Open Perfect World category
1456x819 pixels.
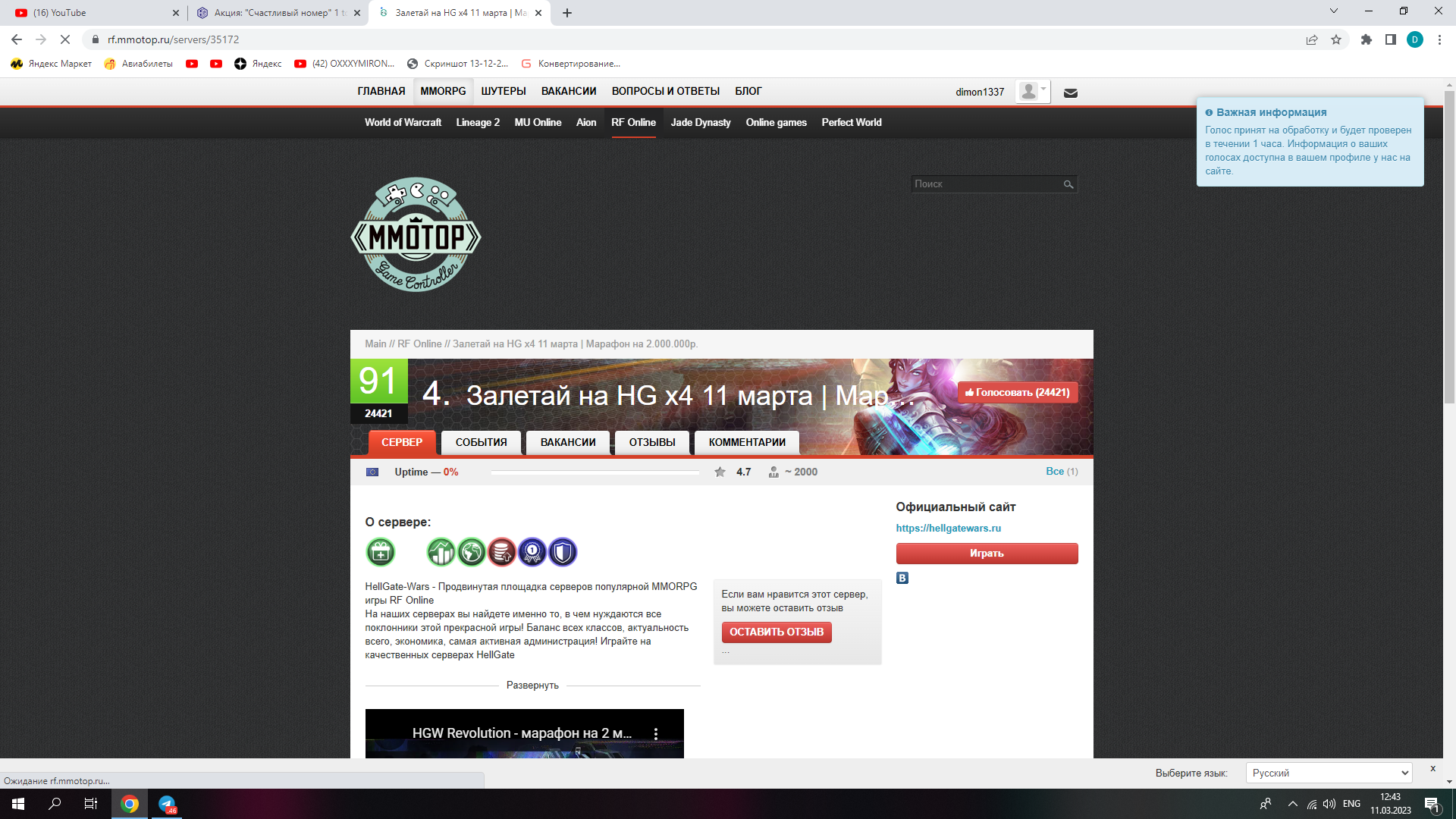(x=852, y=122)
